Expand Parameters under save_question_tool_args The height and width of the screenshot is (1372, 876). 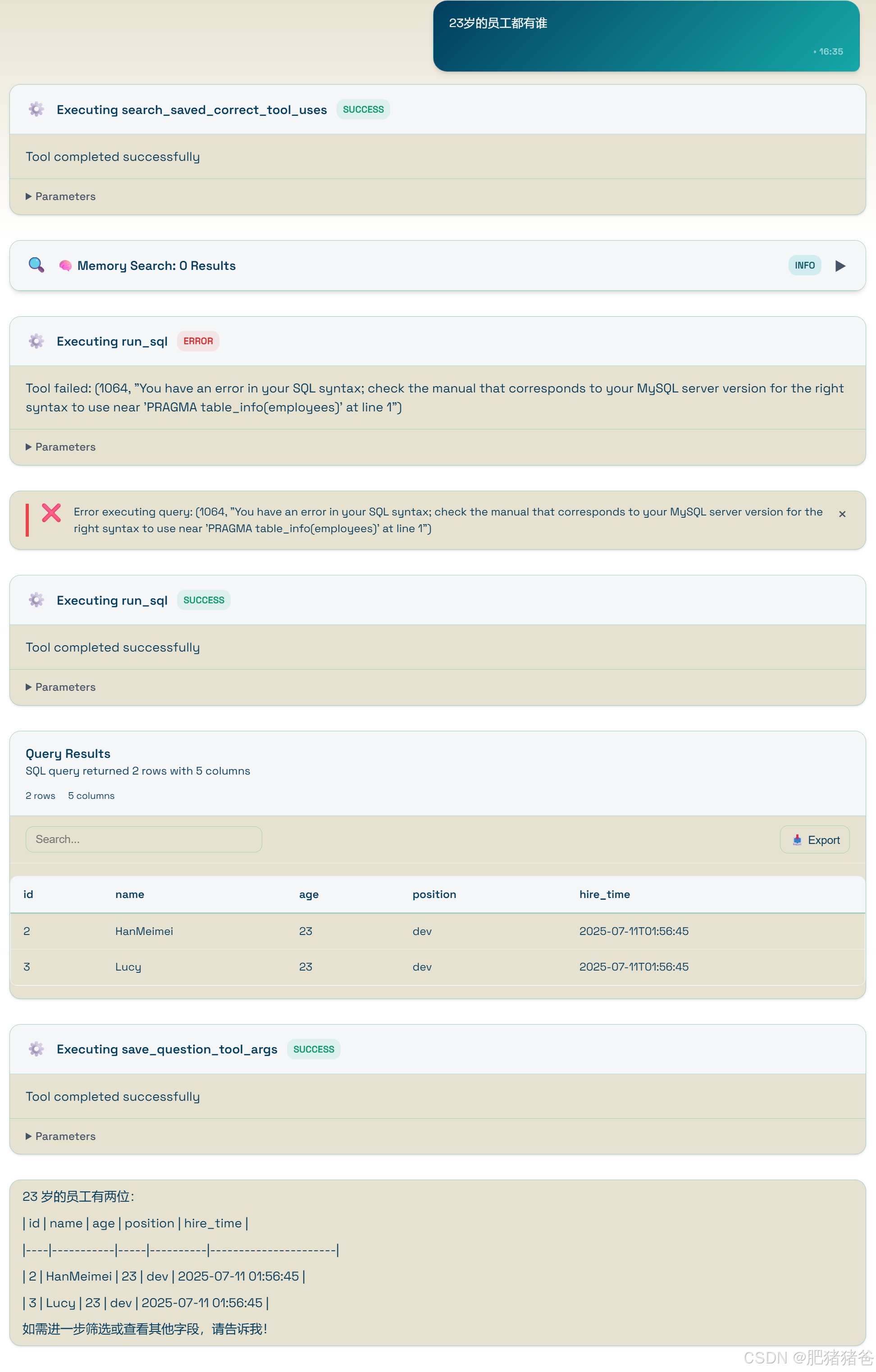(60, 1136)
